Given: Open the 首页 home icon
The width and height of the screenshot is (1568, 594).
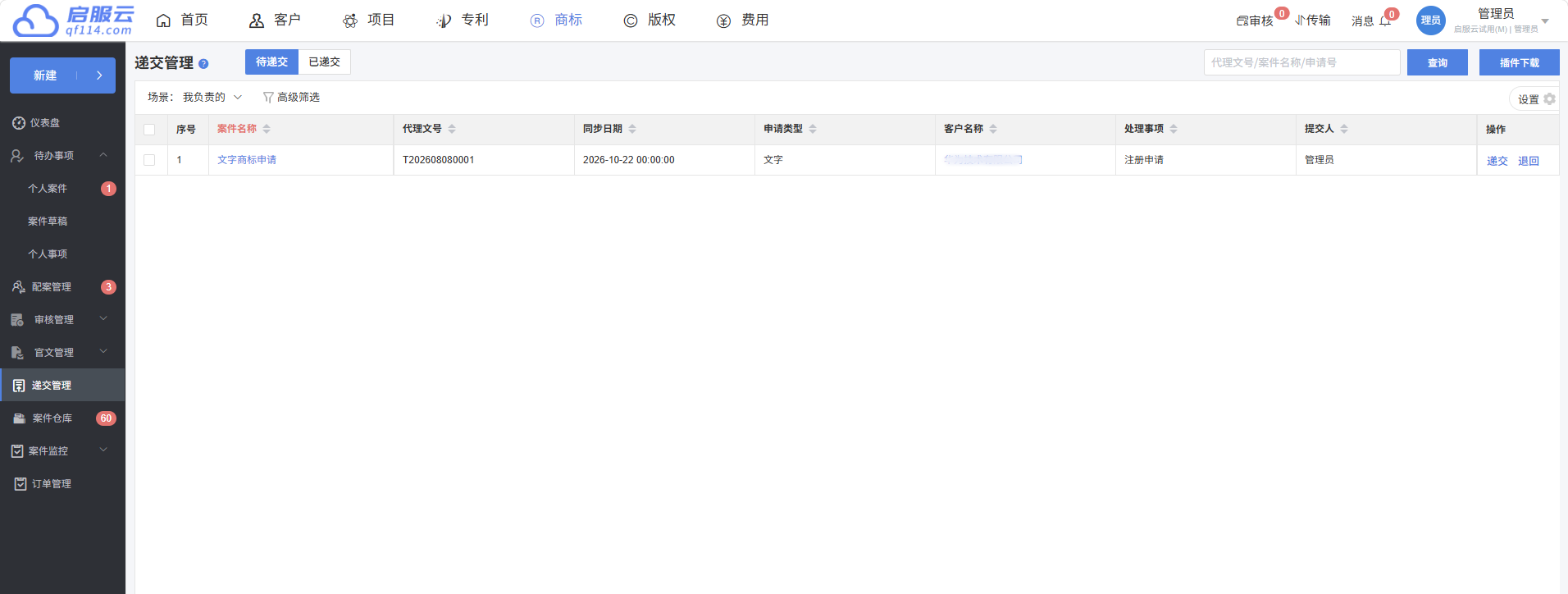Looking at the screenshot, I should click(x=164, y=21).
